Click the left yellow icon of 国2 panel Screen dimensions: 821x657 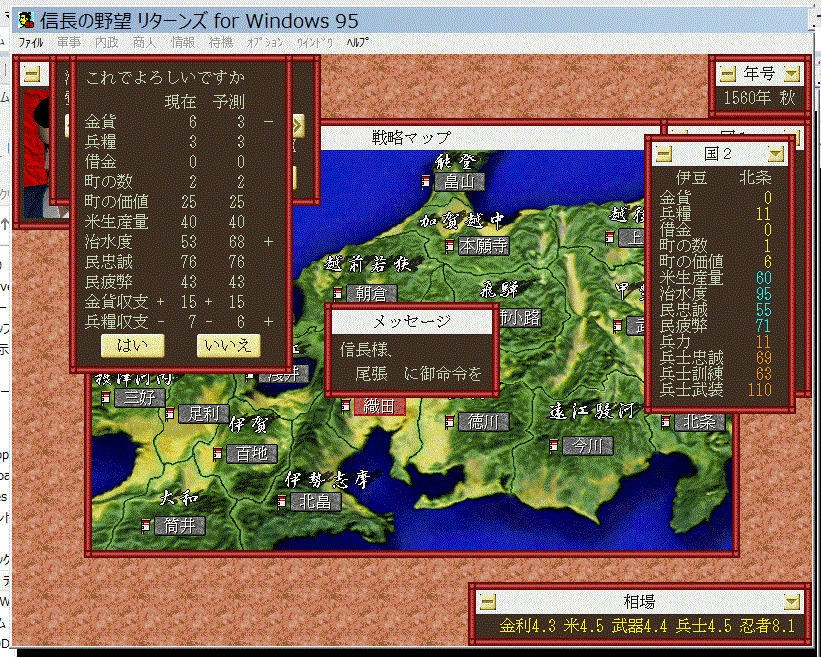point(664,154)
